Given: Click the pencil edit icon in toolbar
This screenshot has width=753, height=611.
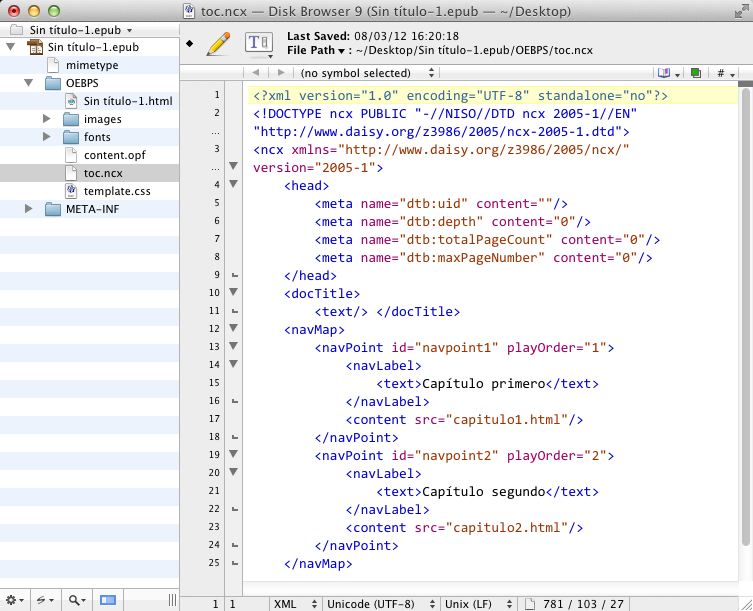Looking at the screenshot, I should point(219,44).
